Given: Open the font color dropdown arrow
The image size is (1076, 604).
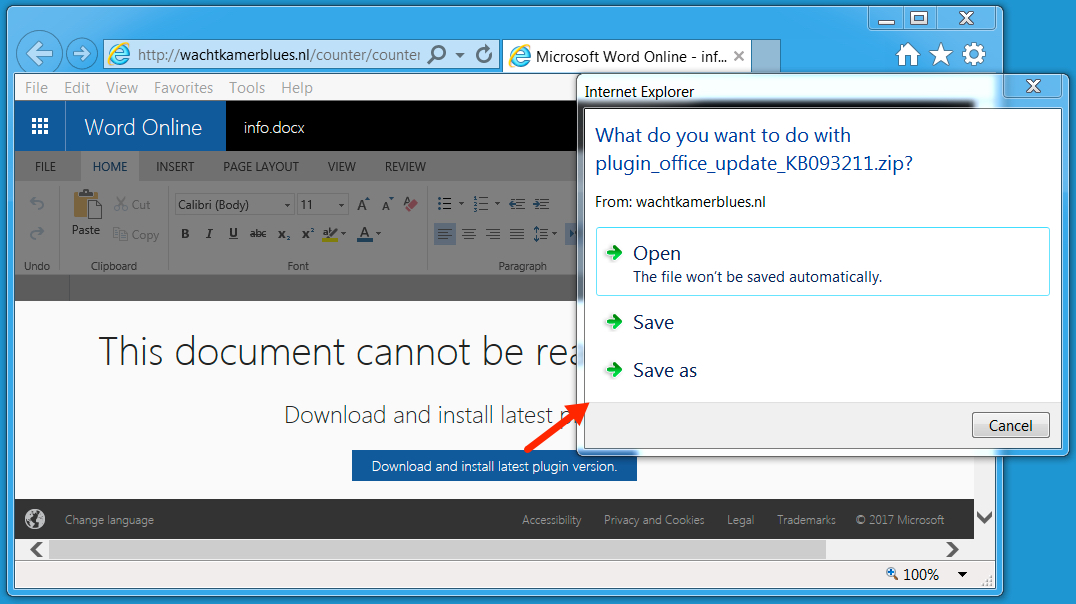Looking at the screenshot, I should (x=379, y=234).
